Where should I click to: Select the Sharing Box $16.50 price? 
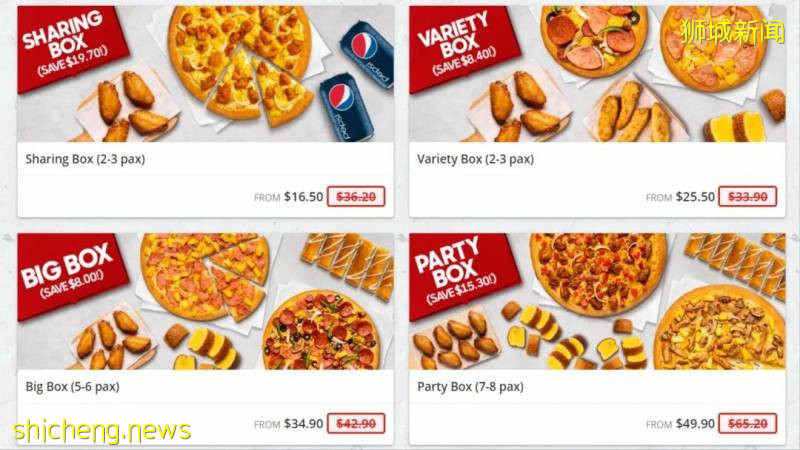tap(304, 197)
